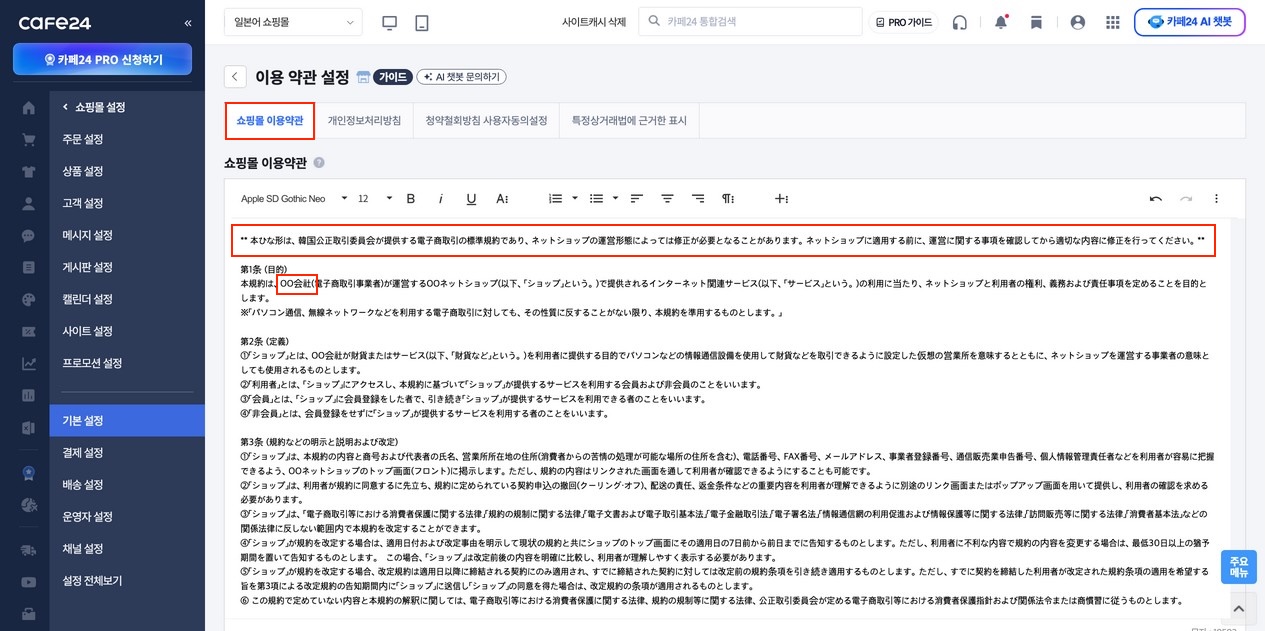Preview the PC desktop view icon
This screenshot has height=631, width=1265.
(390, 22)
